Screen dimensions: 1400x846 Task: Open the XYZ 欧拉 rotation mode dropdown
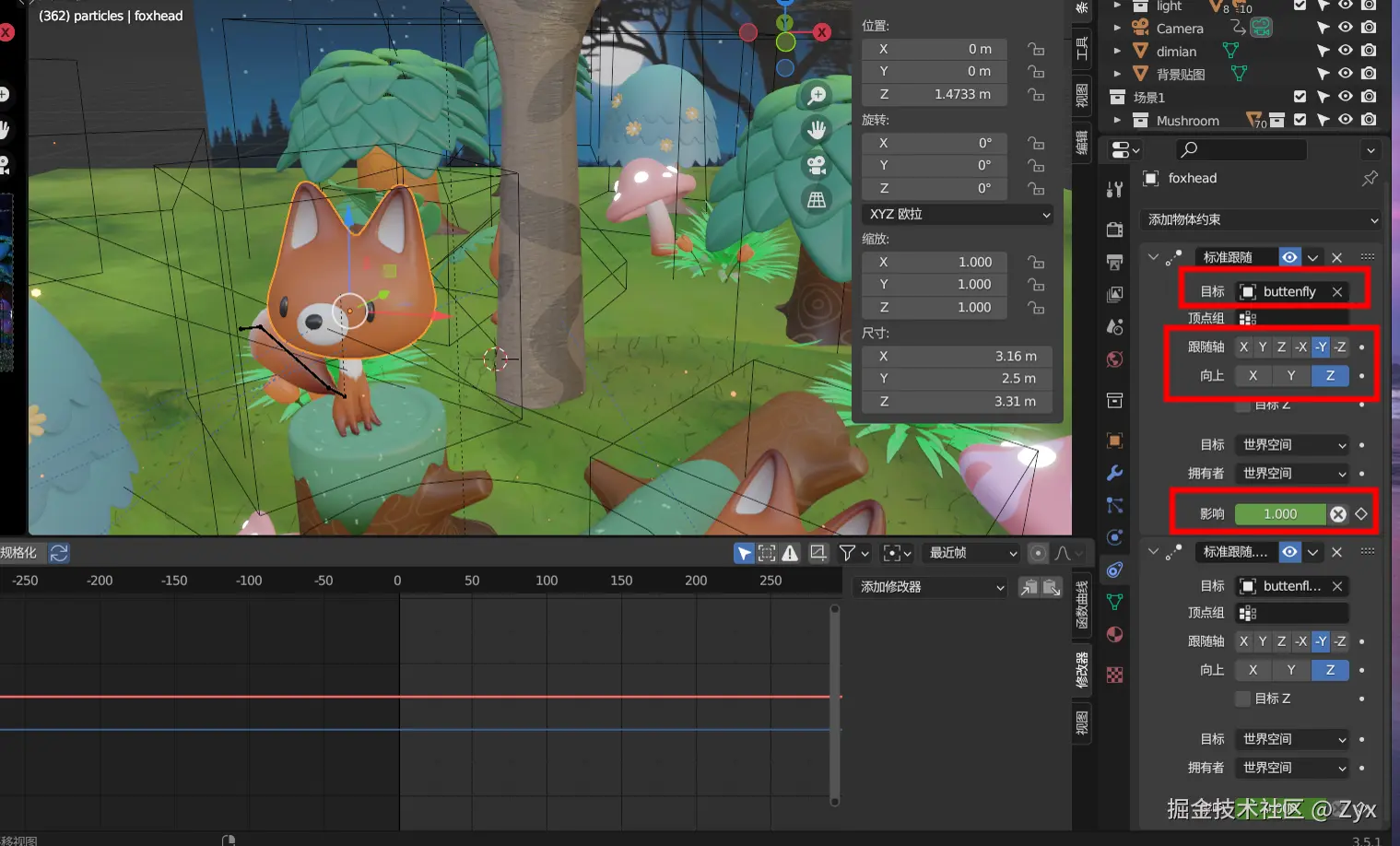coord(959,214)
